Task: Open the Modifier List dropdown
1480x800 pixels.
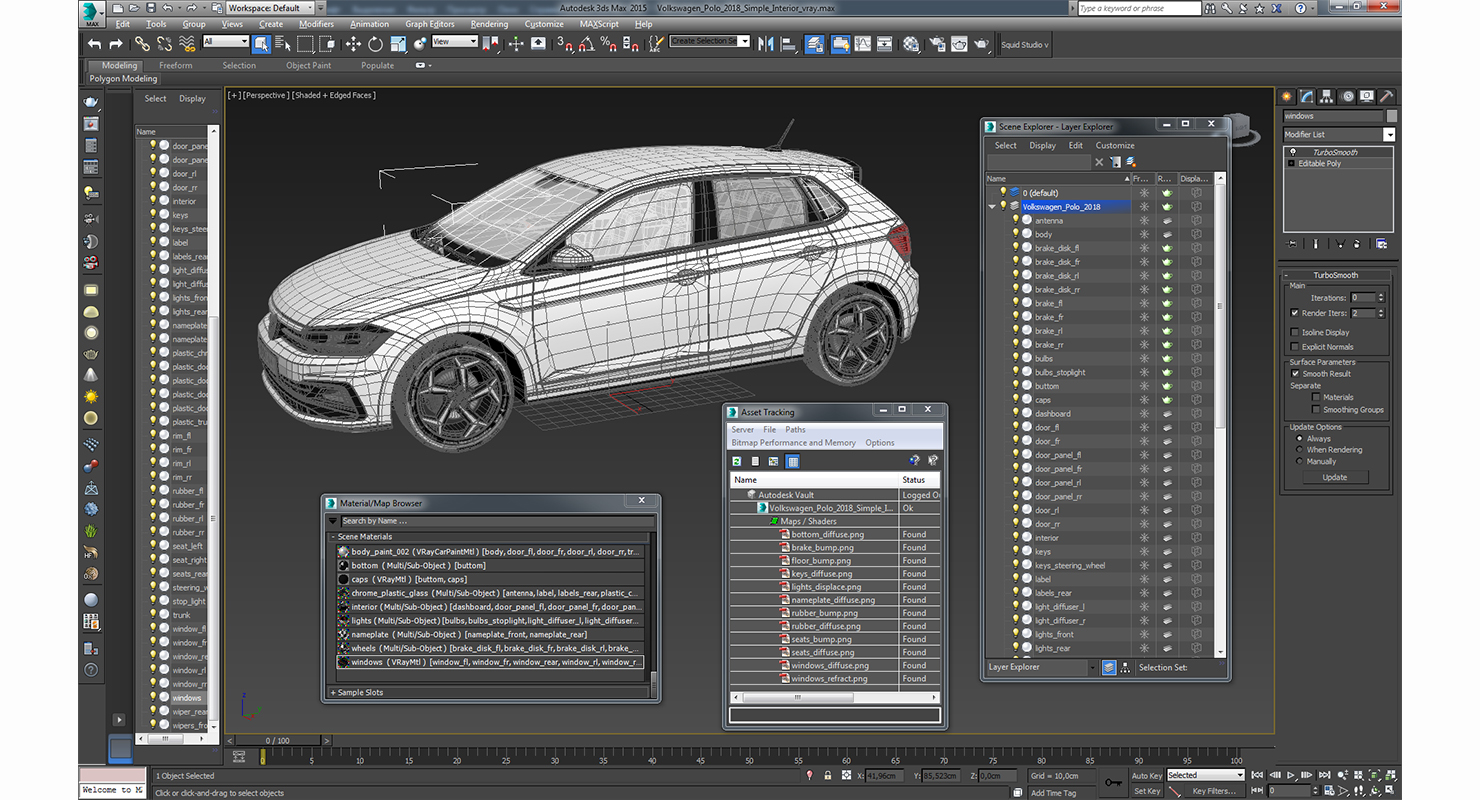Action: [x=1389, y=134]
